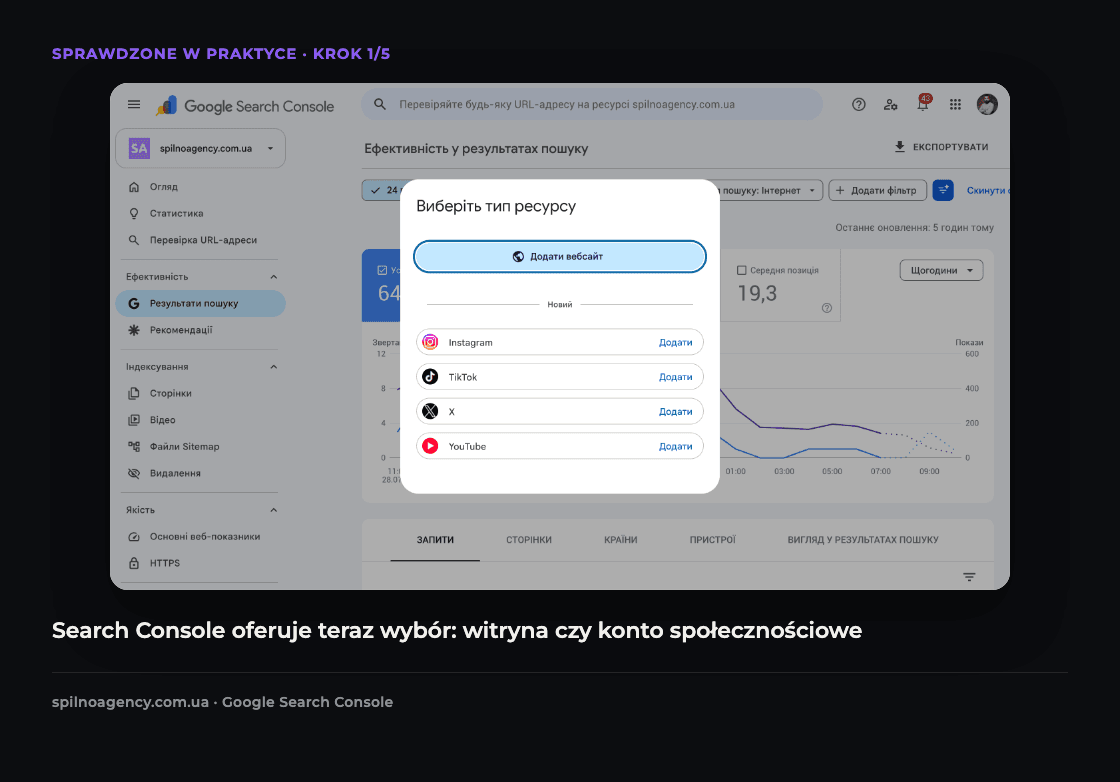
Task: Toggle the checked blue metric card checkbox
Action: (x=382, y=270)
